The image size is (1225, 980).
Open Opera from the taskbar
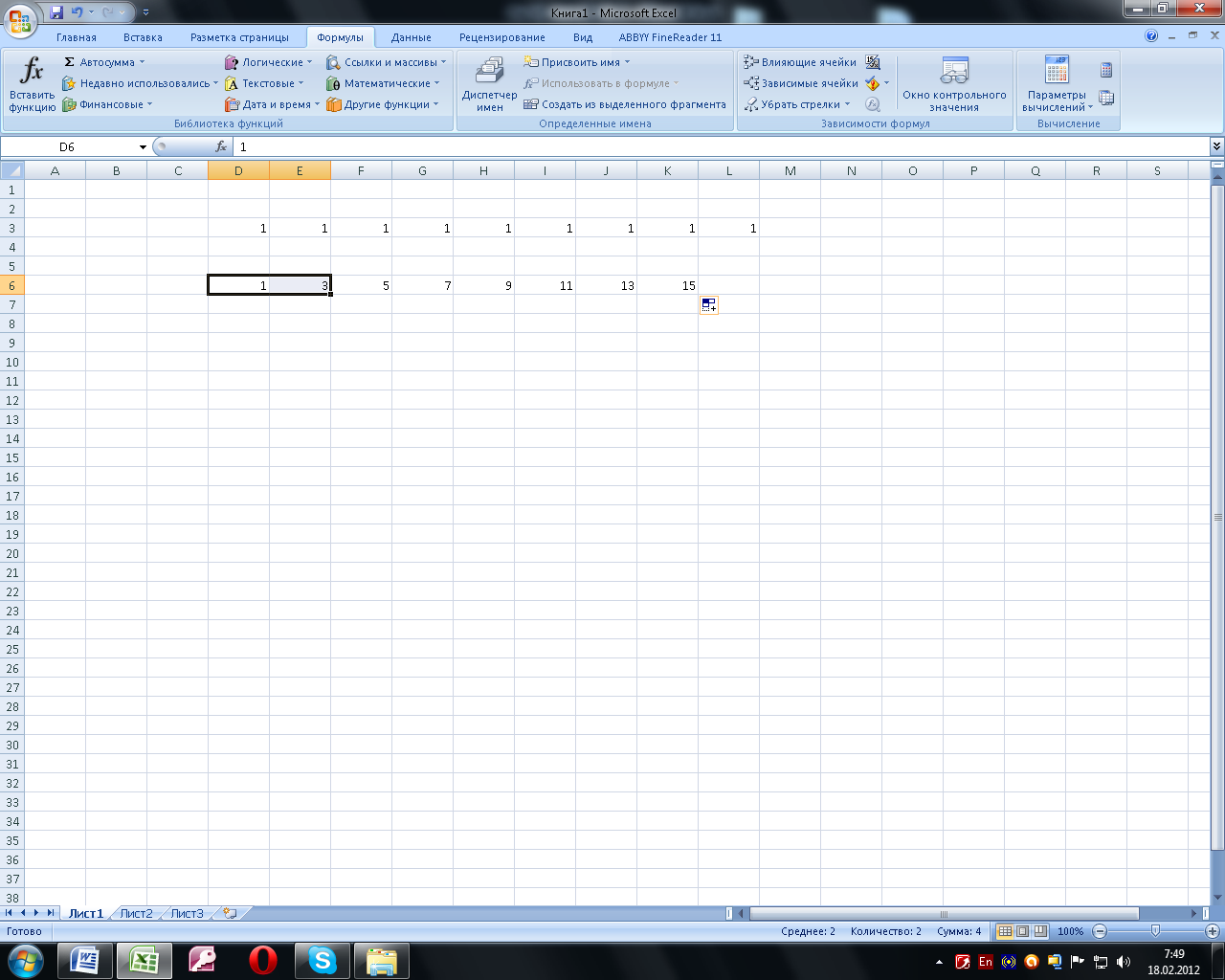point(262,960)
